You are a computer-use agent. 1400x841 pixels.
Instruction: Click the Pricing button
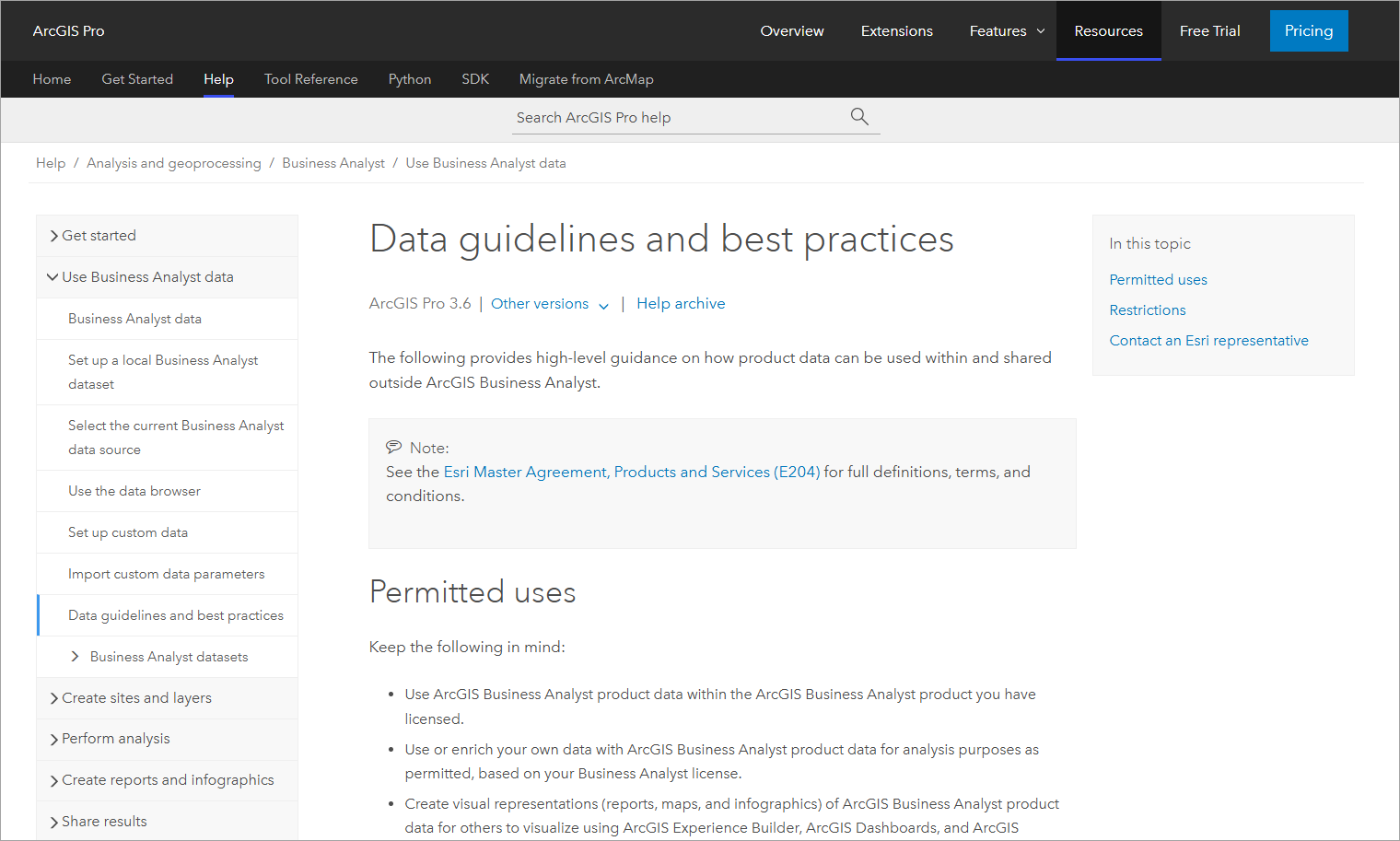point(1308,31)
